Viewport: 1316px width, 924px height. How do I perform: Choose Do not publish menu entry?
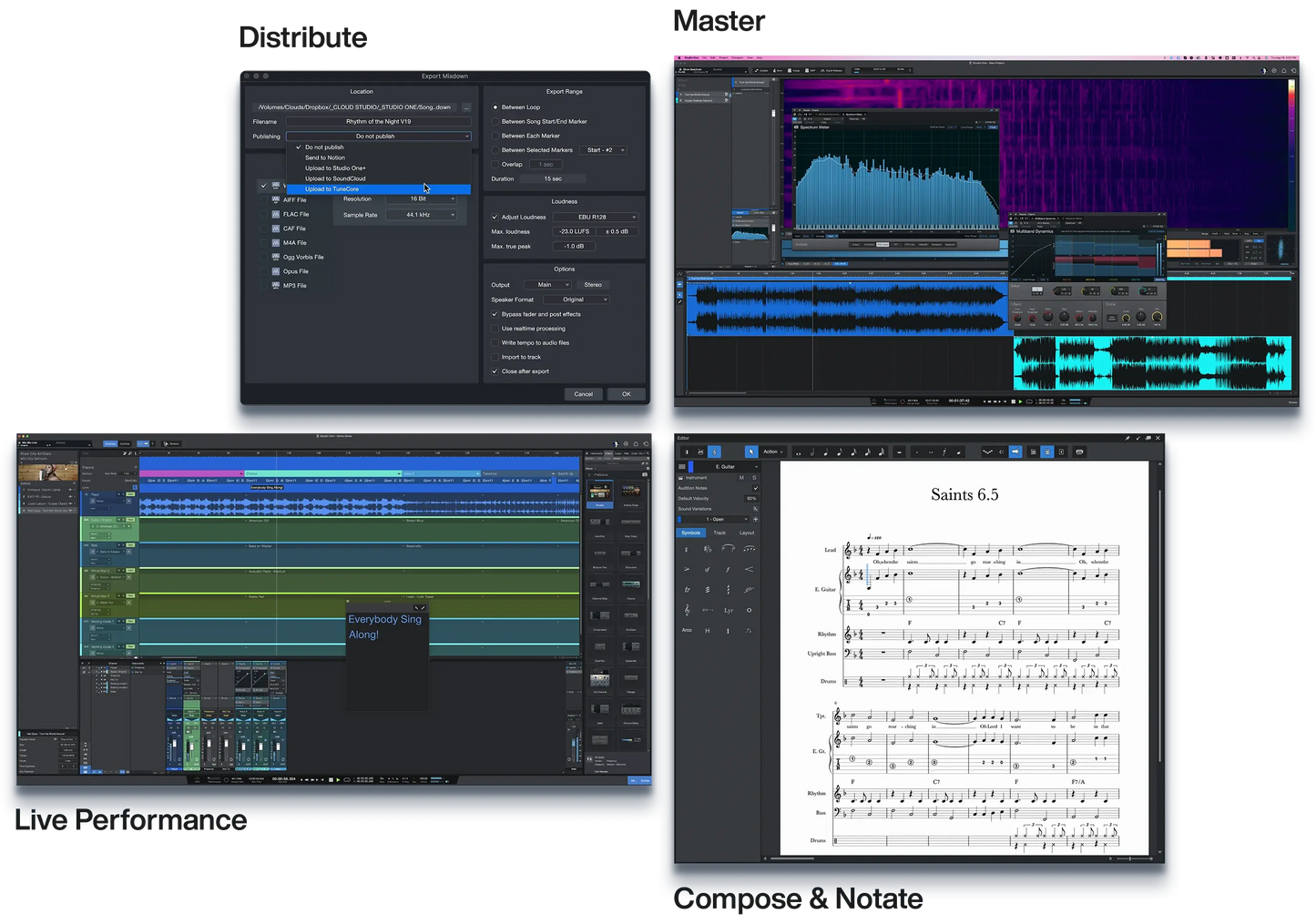tap(379, 147)
